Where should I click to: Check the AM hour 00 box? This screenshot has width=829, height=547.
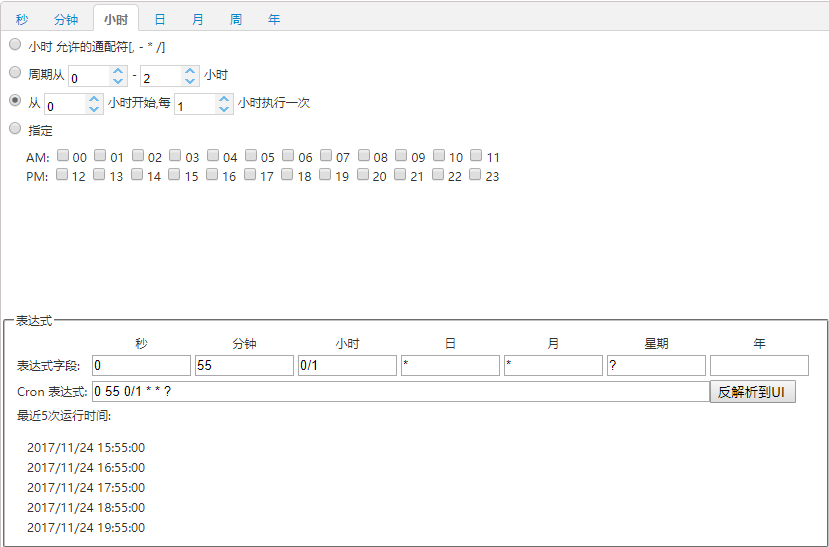[x=63, y=155]
